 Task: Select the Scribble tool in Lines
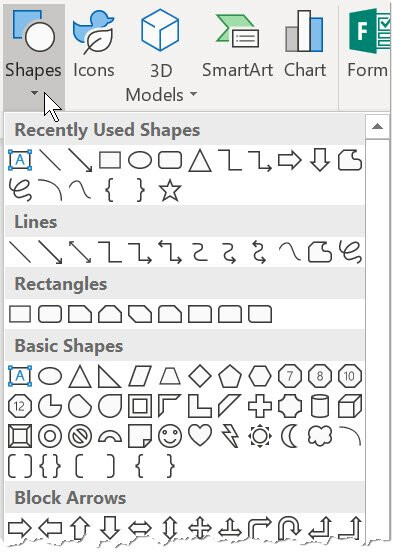(x=350, y=252)
